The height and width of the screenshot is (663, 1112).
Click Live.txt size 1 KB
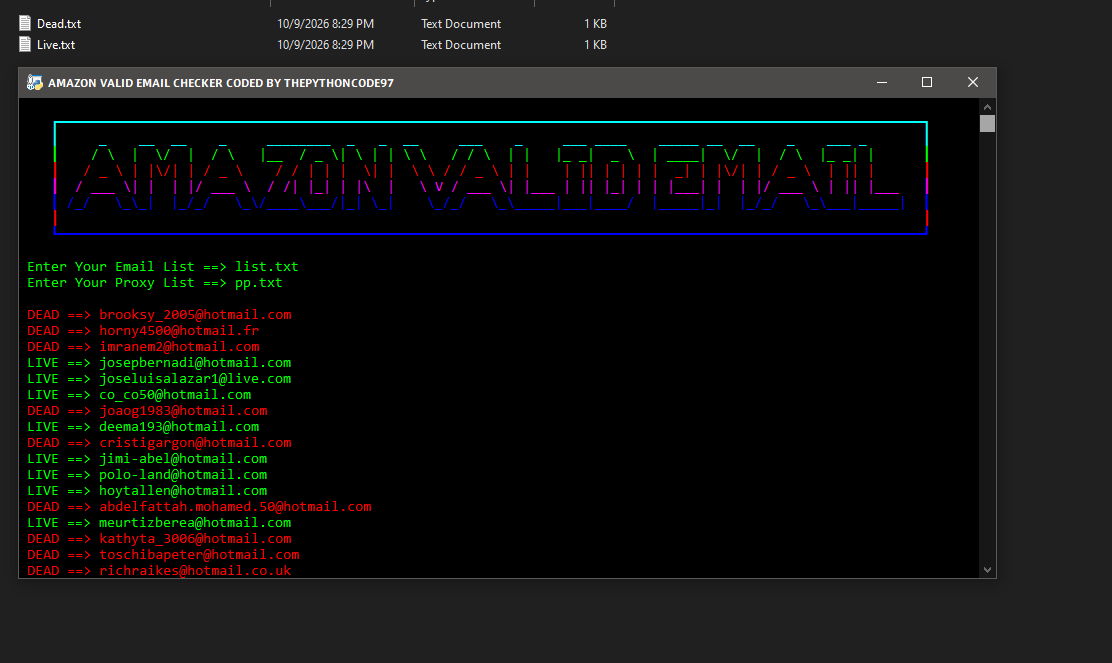596,45
